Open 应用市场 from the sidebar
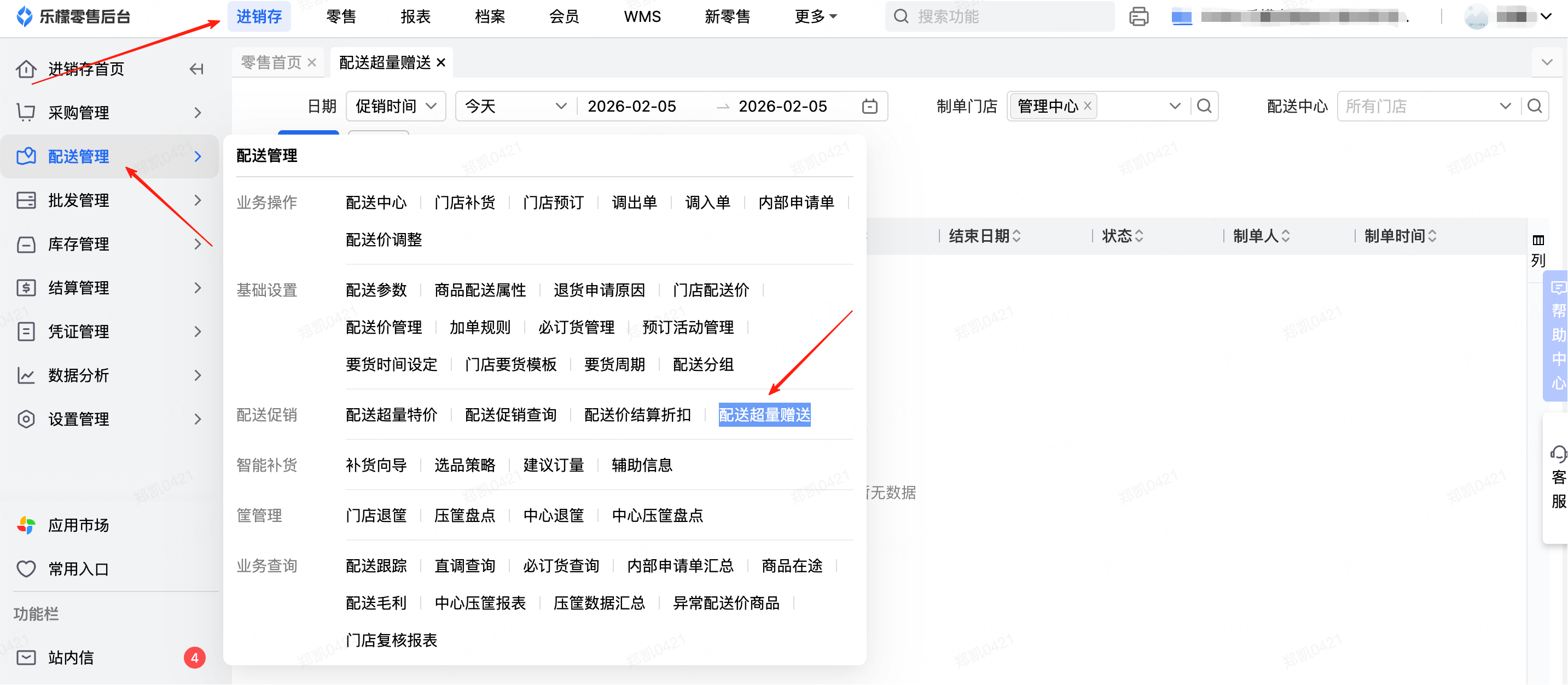This screenshot has width=1568, height=685. (79, 525)
